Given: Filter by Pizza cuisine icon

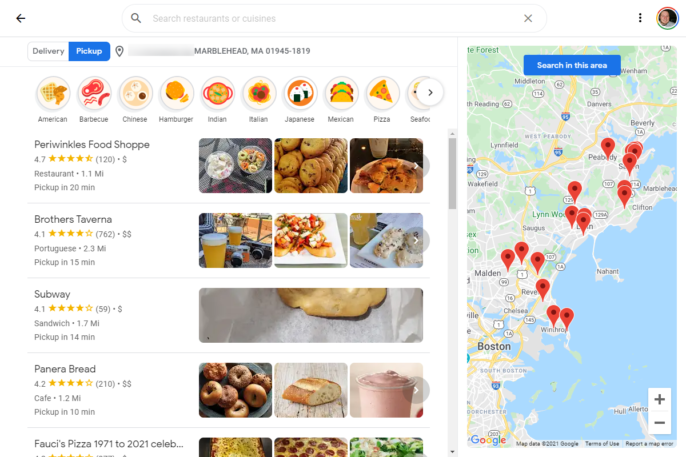Looking at the screenshot, I should pos(382,93).
